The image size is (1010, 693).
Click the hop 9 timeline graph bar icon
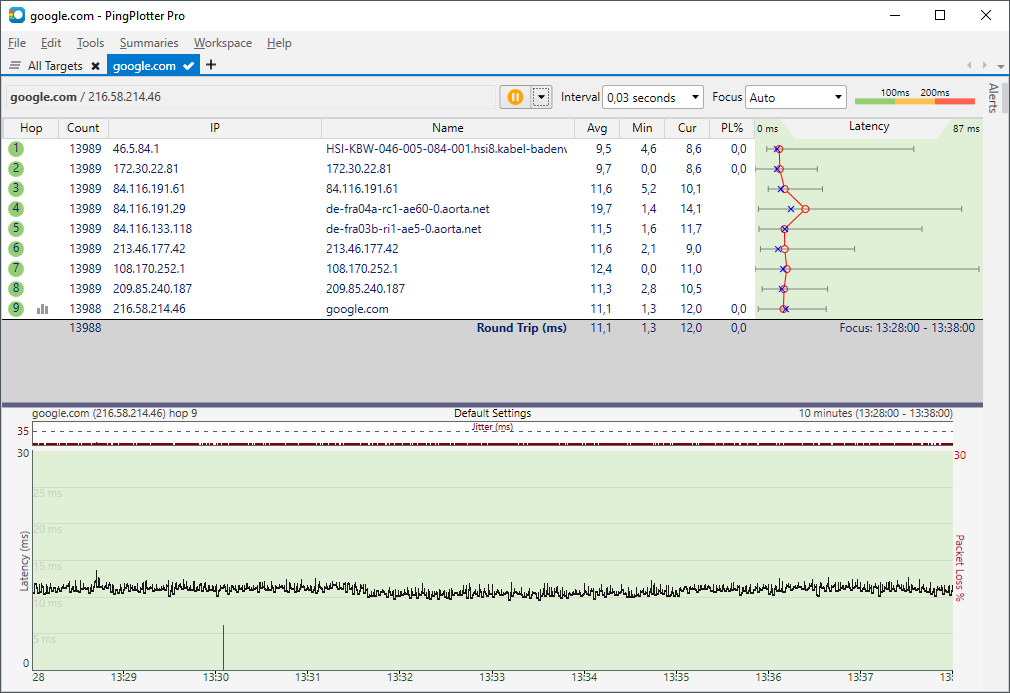[43, 309]
